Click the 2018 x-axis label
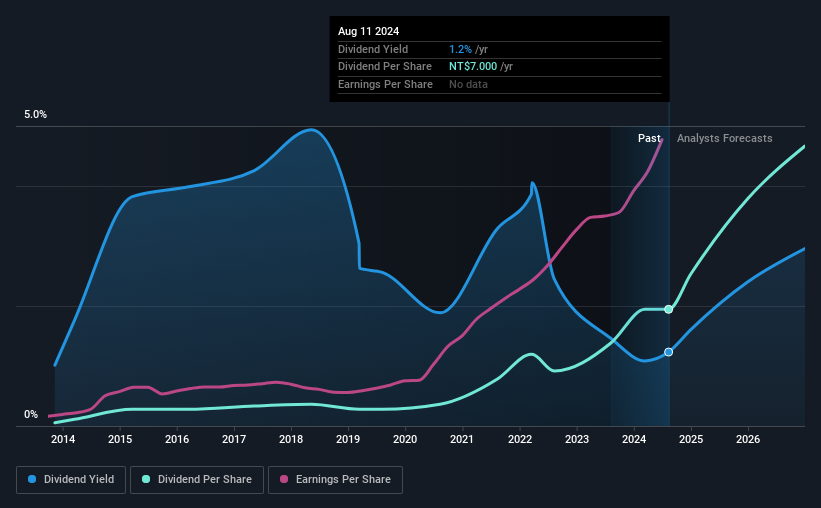The image size is (821, 508). point(291,439)
